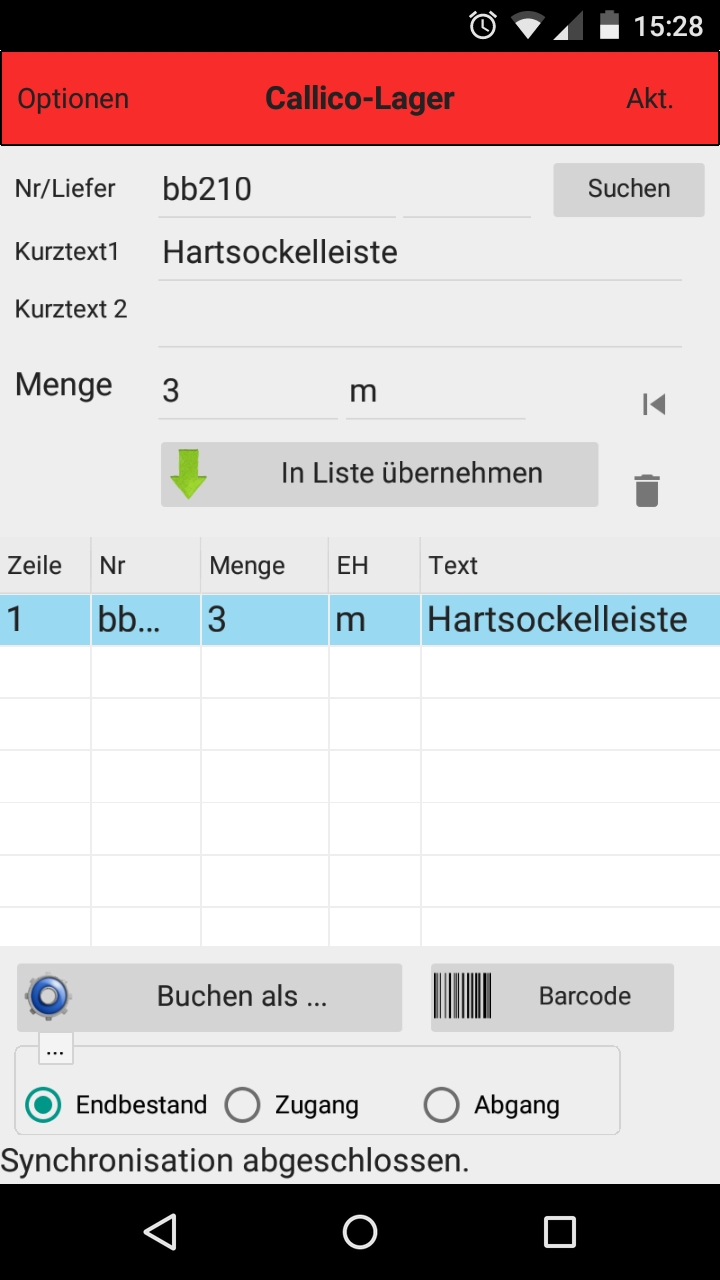Tap the Android back navigation icon
The height and width of the screenshot is (1280, 720).
[x=160, y=1232]
